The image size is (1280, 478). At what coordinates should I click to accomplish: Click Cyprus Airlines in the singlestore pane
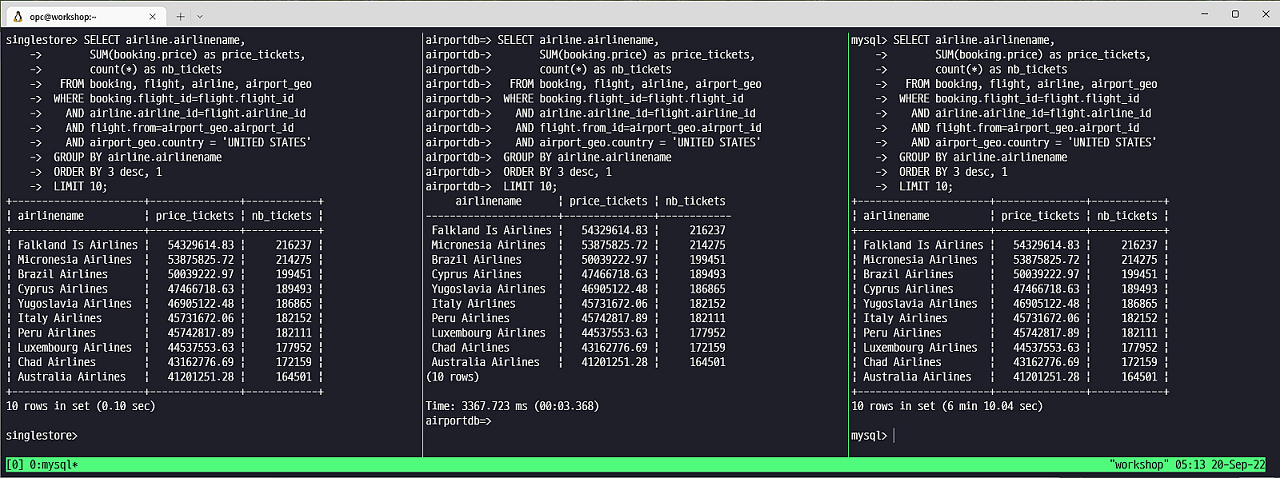pyautogui.click(x=63, y=289)
